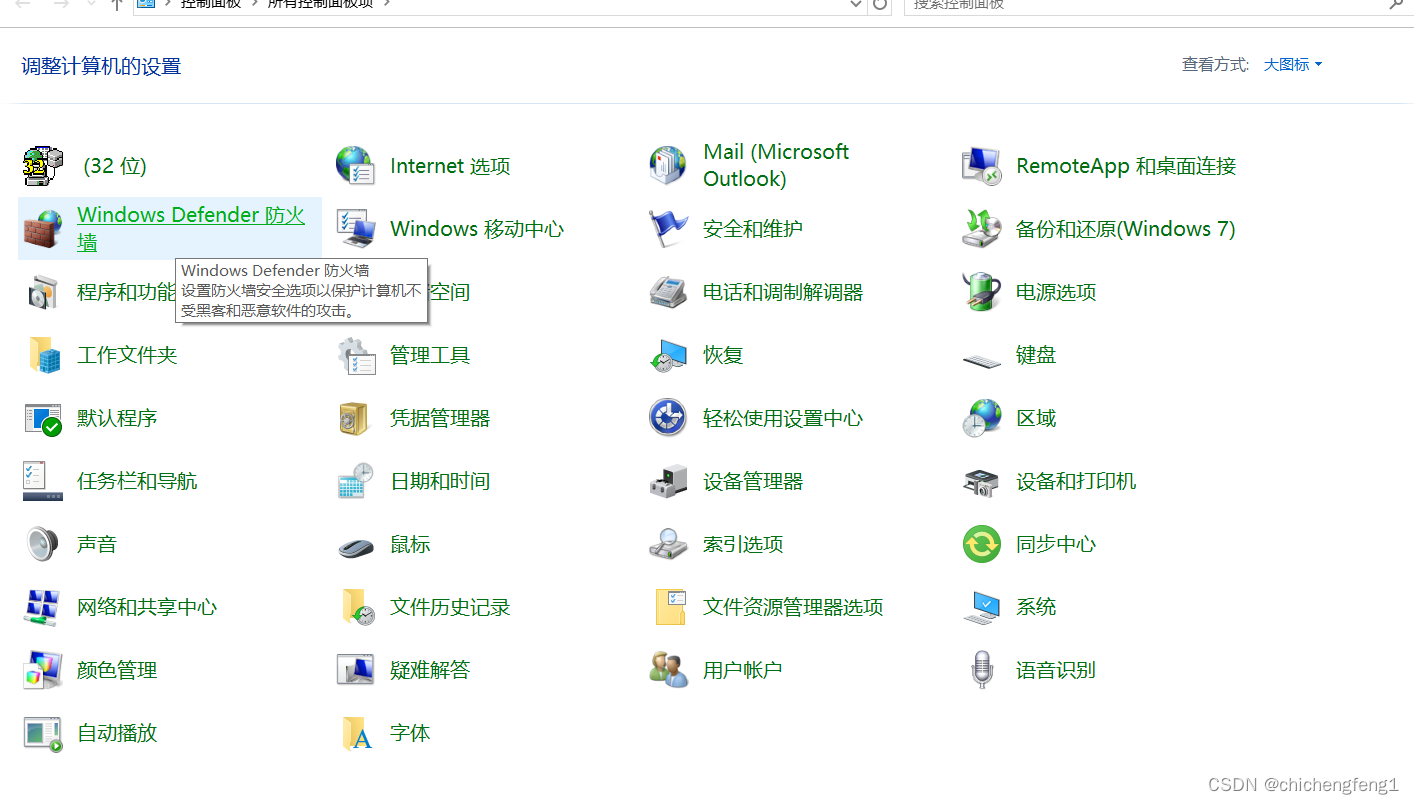
Task: Click the 系统 link
Action: [1036, 607]
